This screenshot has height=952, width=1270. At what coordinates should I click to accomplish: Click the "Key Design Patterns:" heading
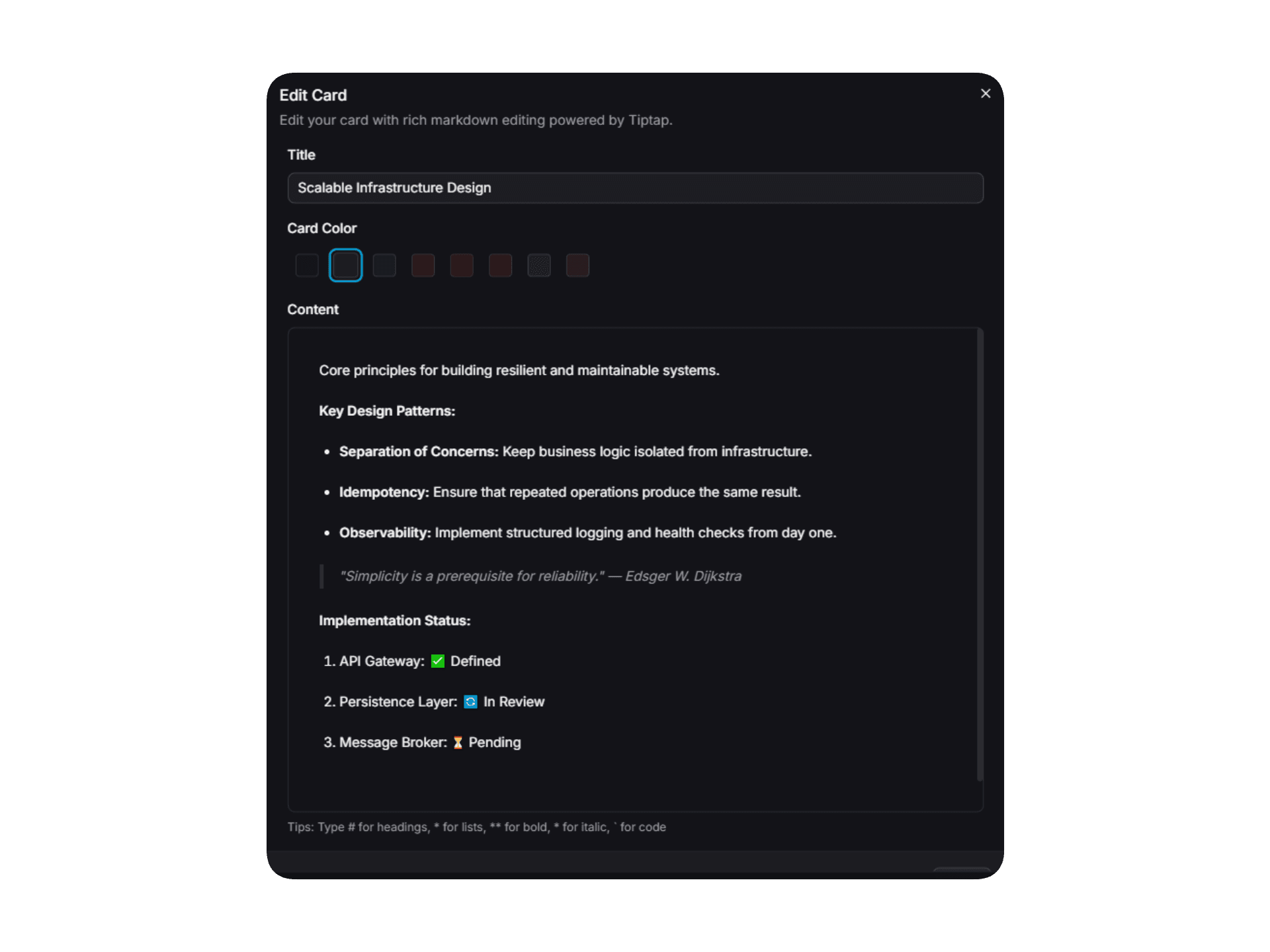[x=387, y=411]
